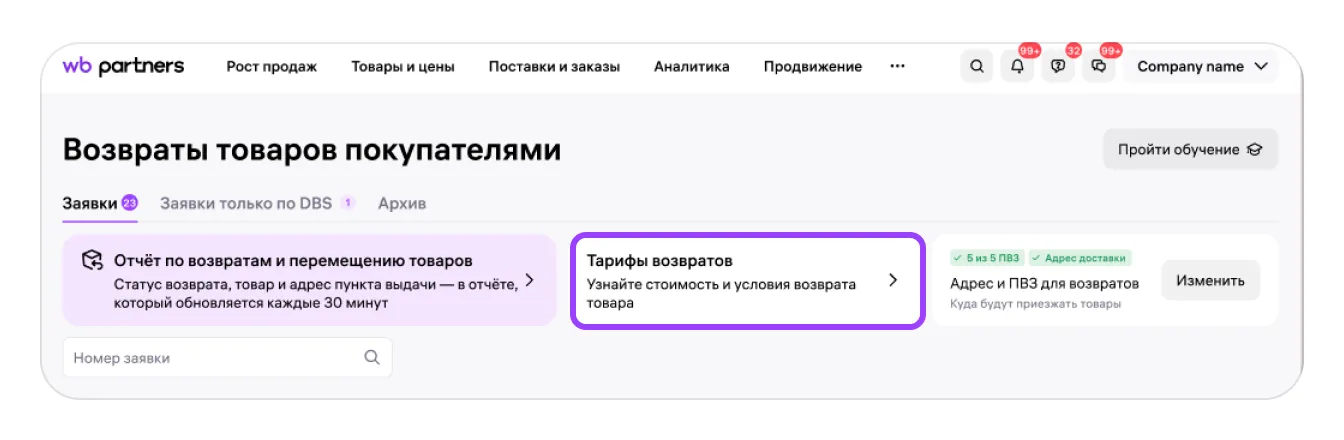Expand the Company name dropdown

pos(1202,67)
